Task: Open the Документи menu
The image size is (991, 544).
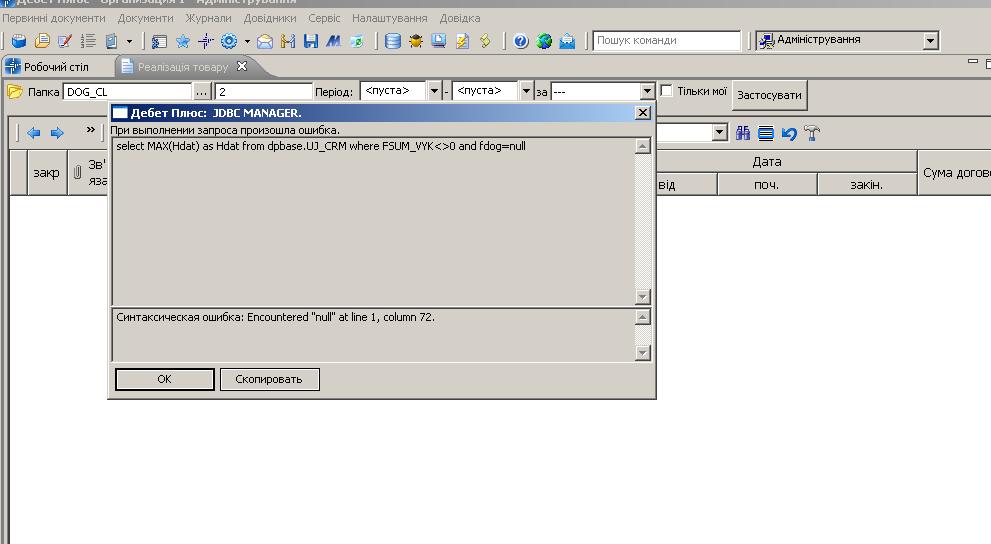Action: [145, 18]
